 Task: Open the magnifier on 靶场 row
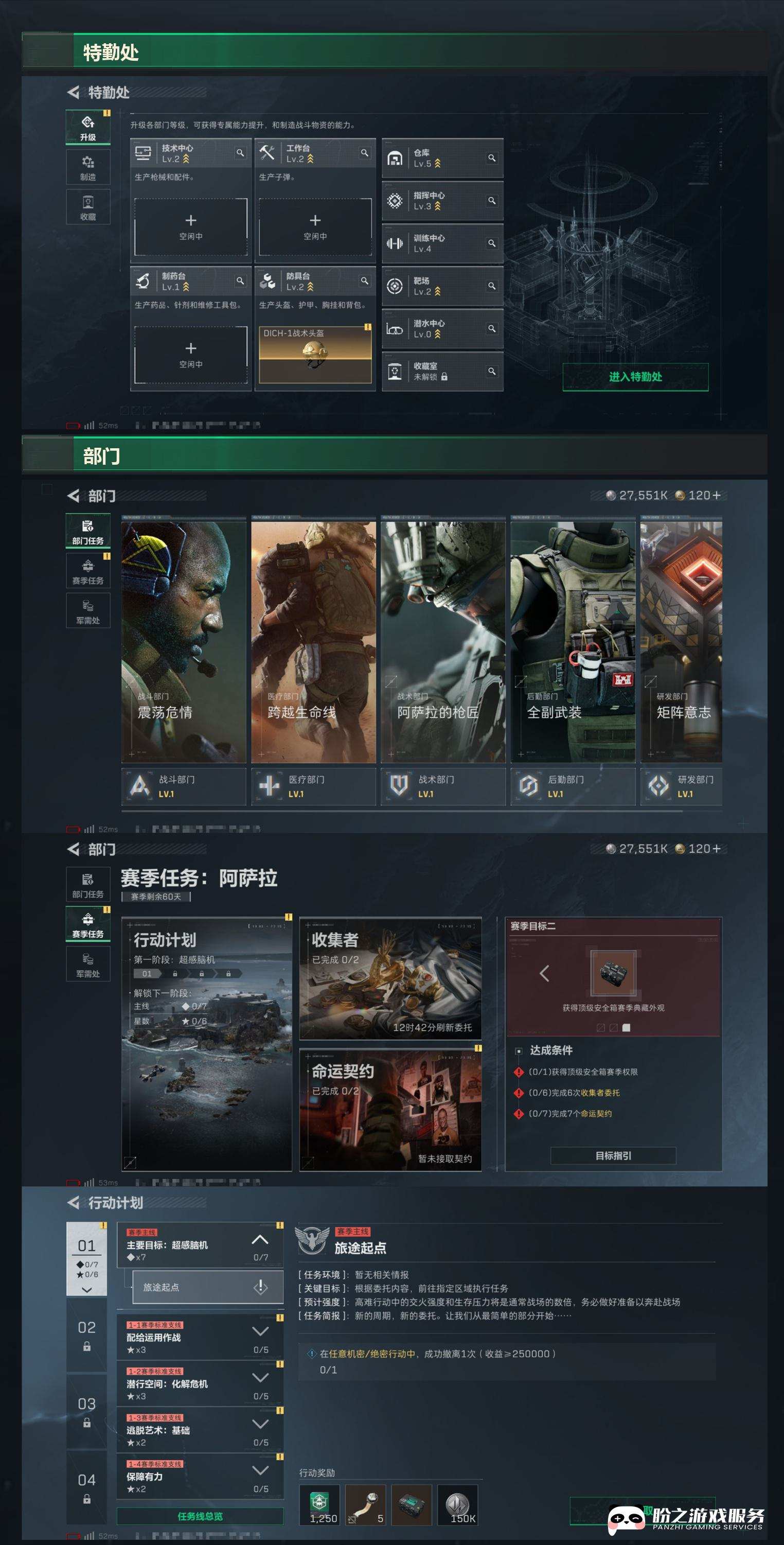pos(491,286)
